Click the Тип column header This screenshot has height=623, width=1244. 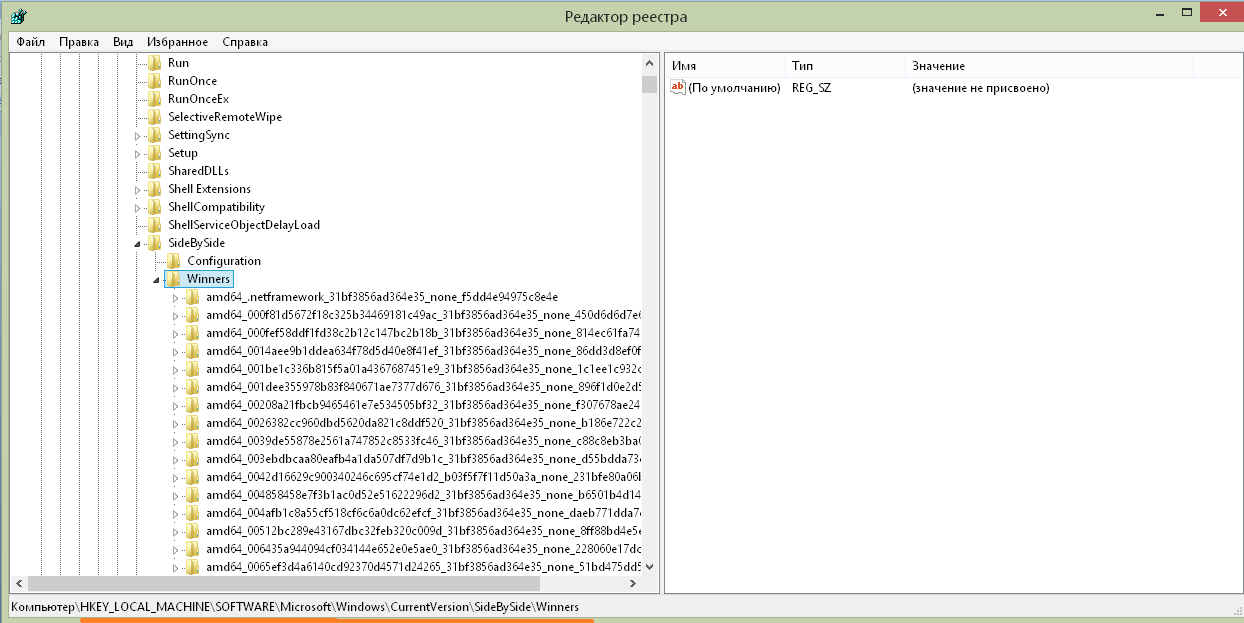coord(845,65)
